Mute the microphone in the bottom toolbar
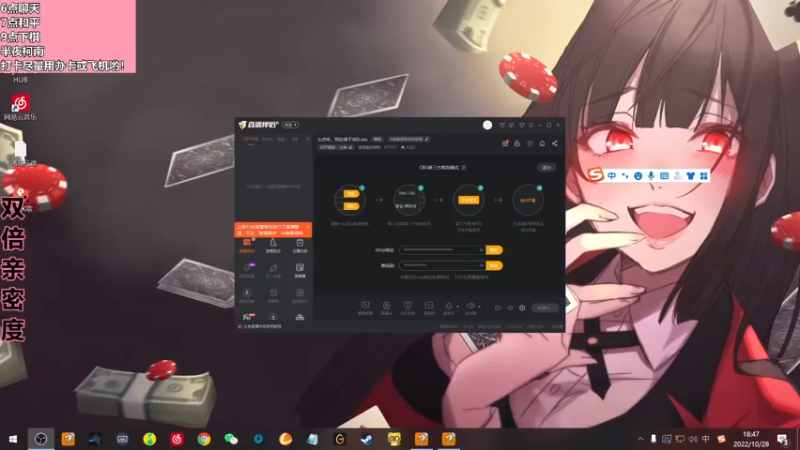 tap(449, 308)
